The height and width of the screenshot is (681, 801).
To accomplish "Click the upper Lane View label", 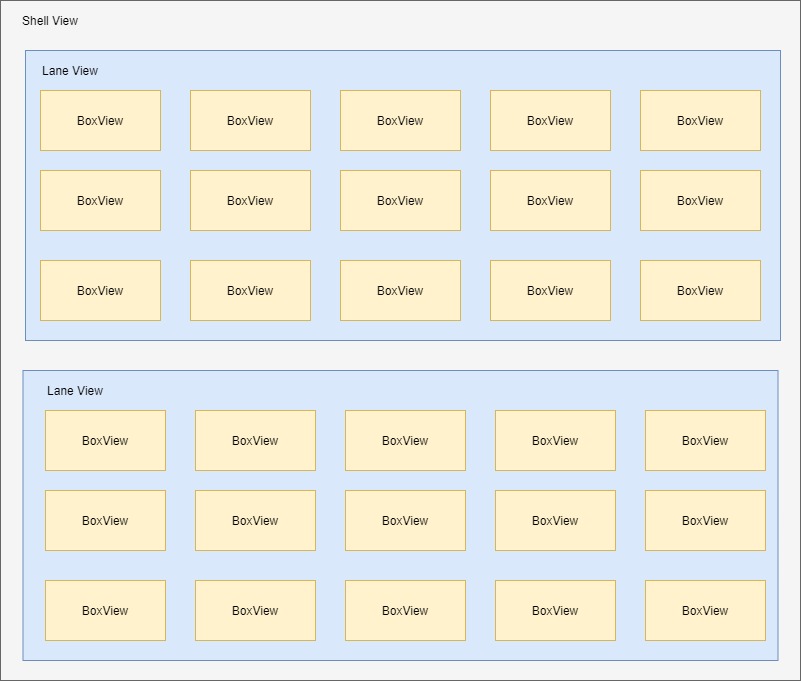I will tap(70, 71).
